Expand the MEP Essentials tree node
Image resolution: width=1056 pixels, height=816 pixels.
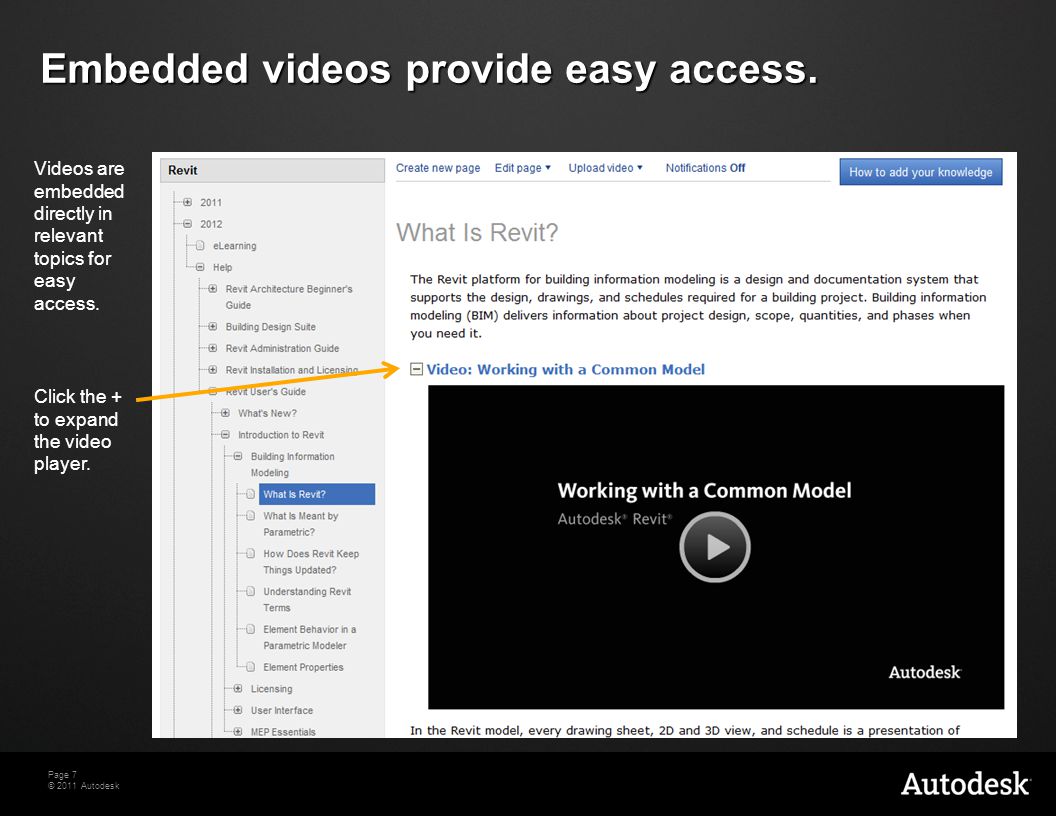(238, 731)
